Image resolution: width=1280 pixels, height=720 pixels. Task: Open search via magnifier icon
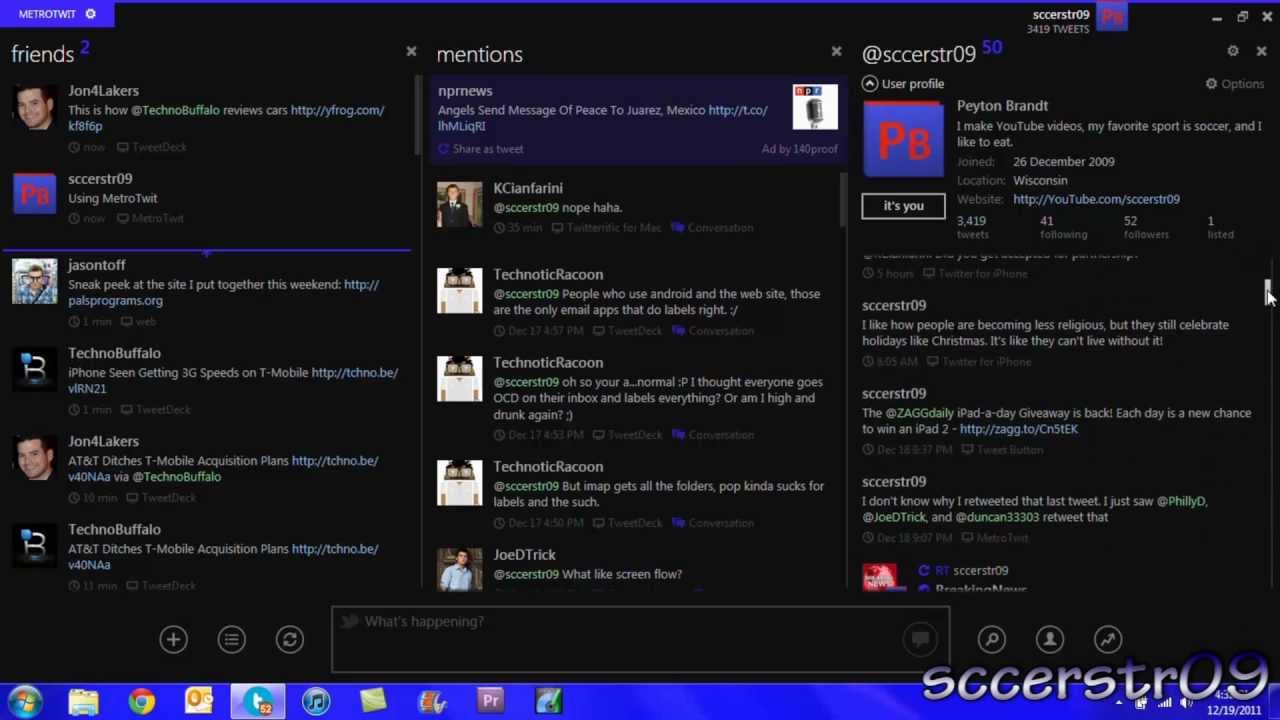tap(991, 639)
